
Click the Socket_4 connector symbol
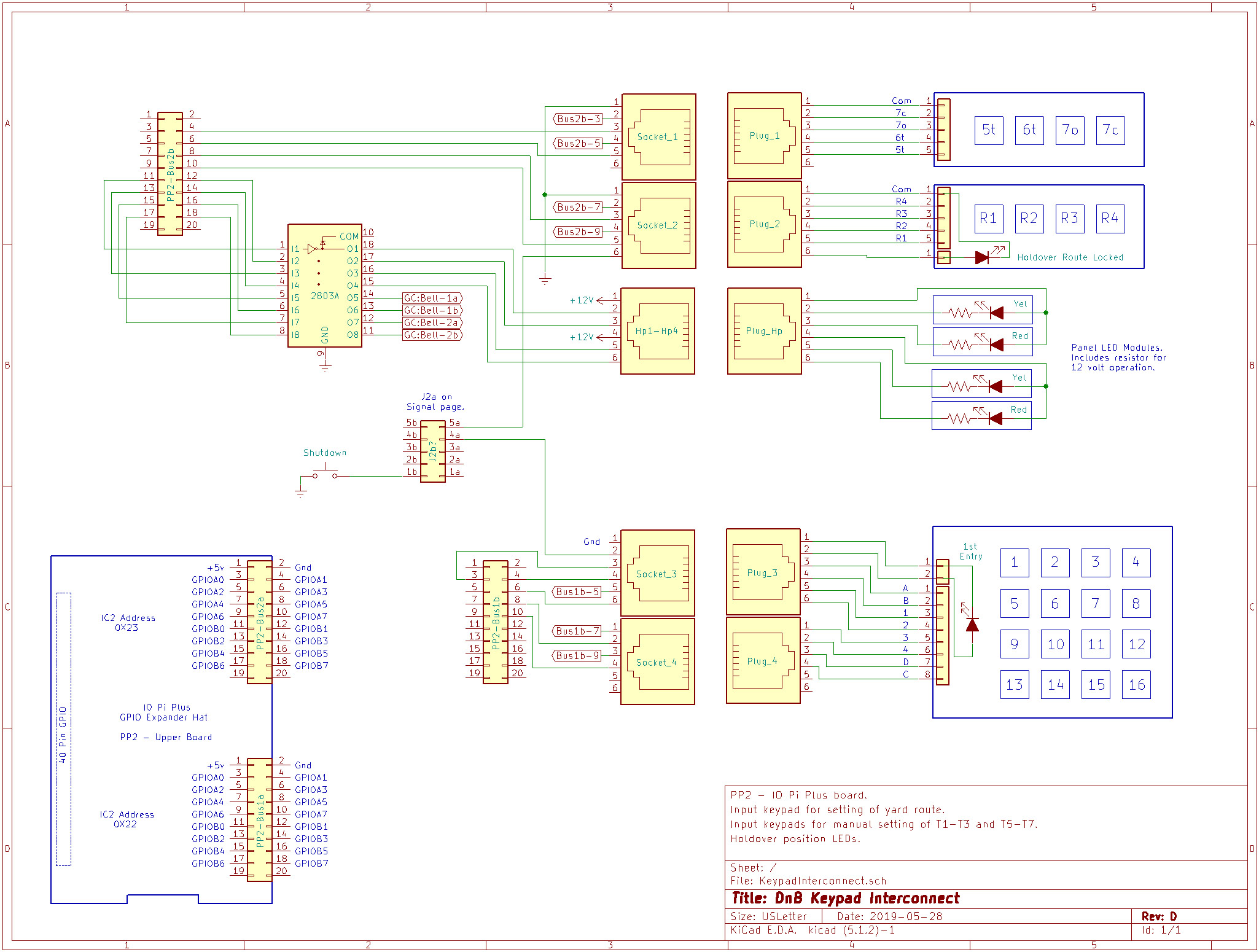click(658, 661)
